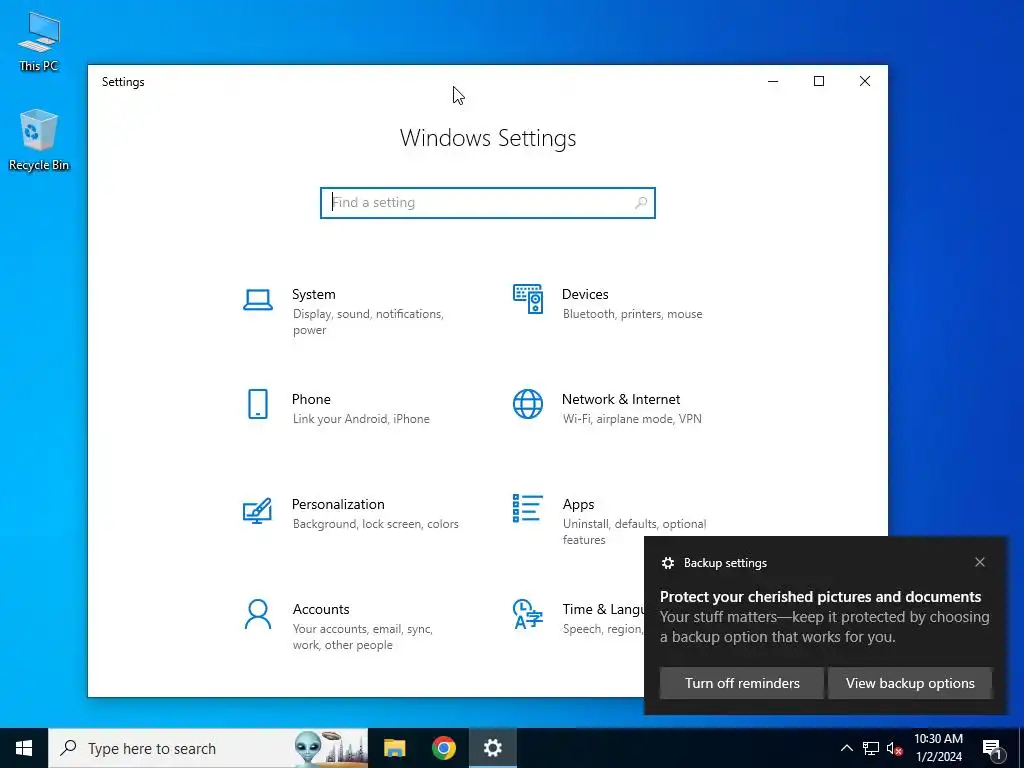Focus the Find a setting search field
1024x768 pixels.
[x=488, y=202]
